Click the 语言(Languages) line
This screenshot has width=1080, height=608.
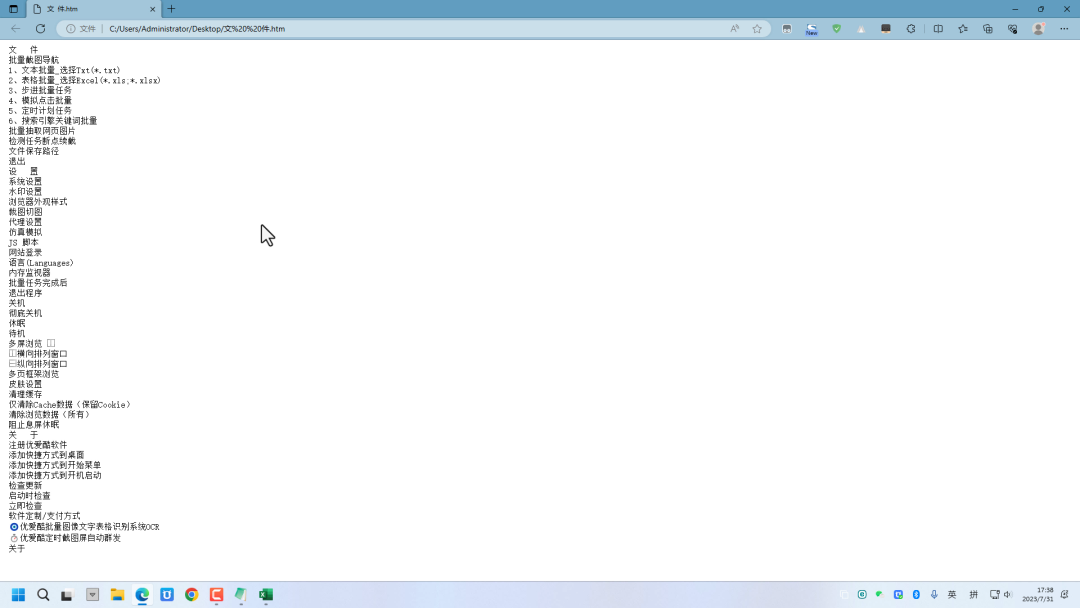point(41,262)
